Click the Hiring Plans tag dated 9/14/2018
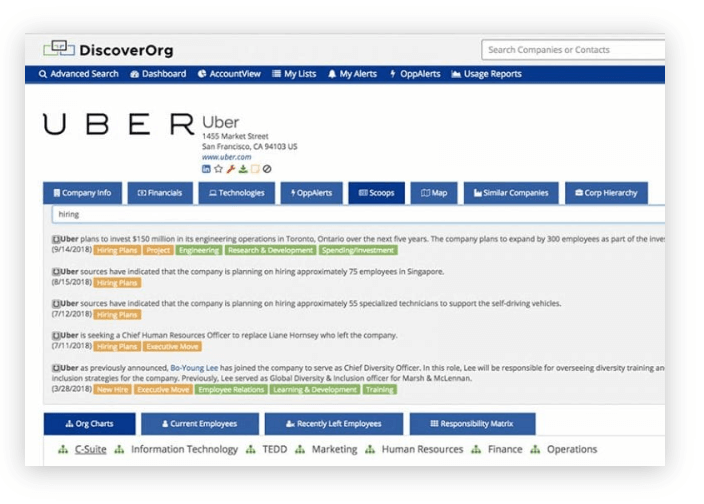 (117, 250)
